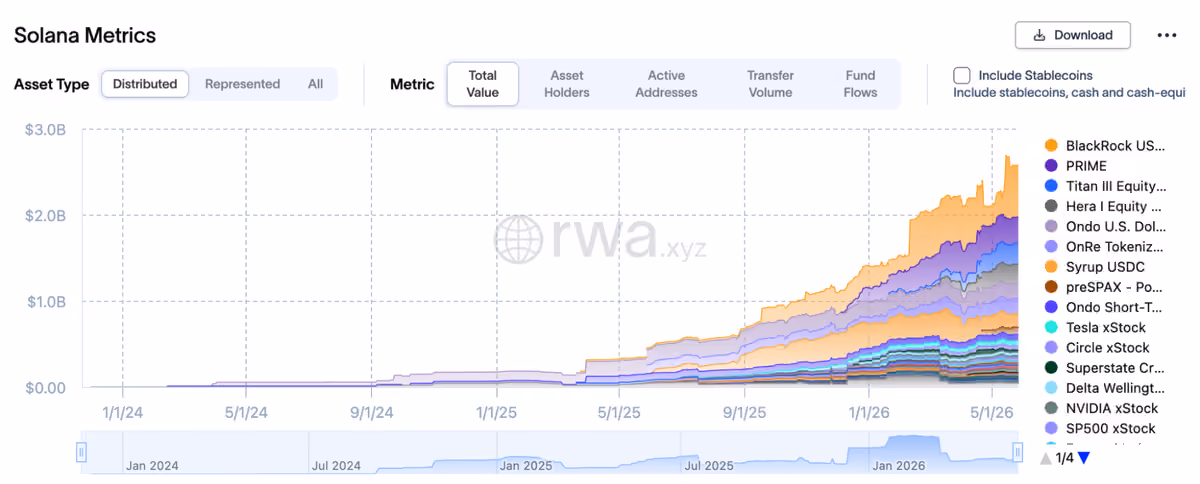1200x484 pixels.
Task: Toggle Ondo U.S. Dol... legend color dot
Action: (1051, 226)
